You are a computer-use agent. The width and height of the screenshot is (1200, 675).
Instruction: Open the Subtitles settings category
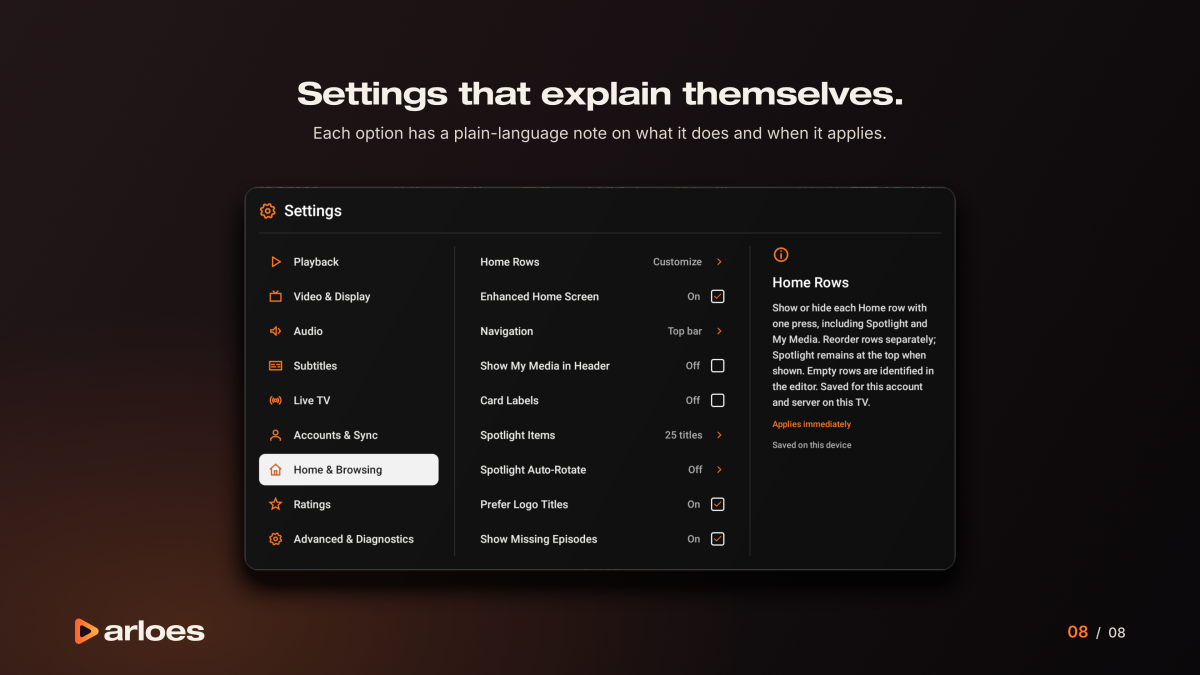348,366
